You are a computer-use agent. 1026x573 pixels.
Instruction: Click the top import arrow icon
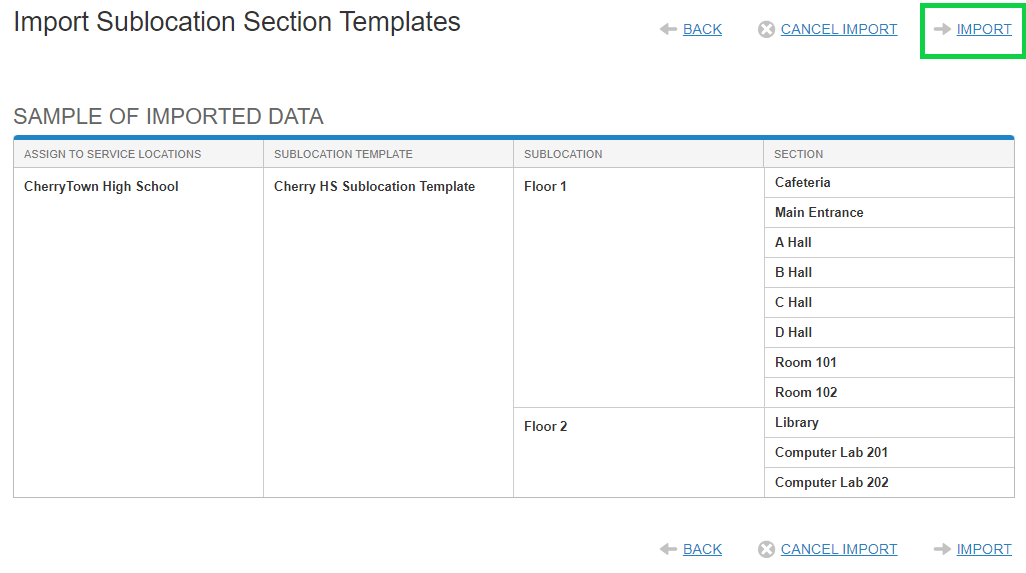[x=942, y=30]
